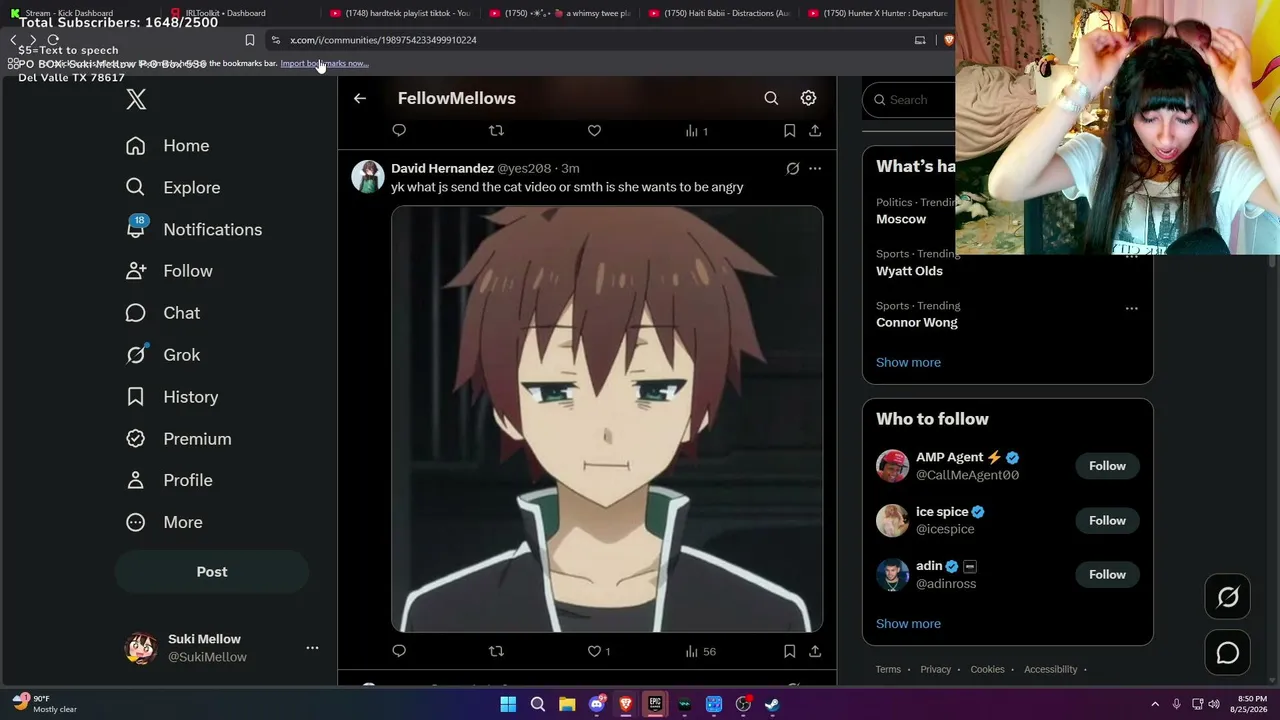
Task: Share the post above David's
Action: coord(815,130)
